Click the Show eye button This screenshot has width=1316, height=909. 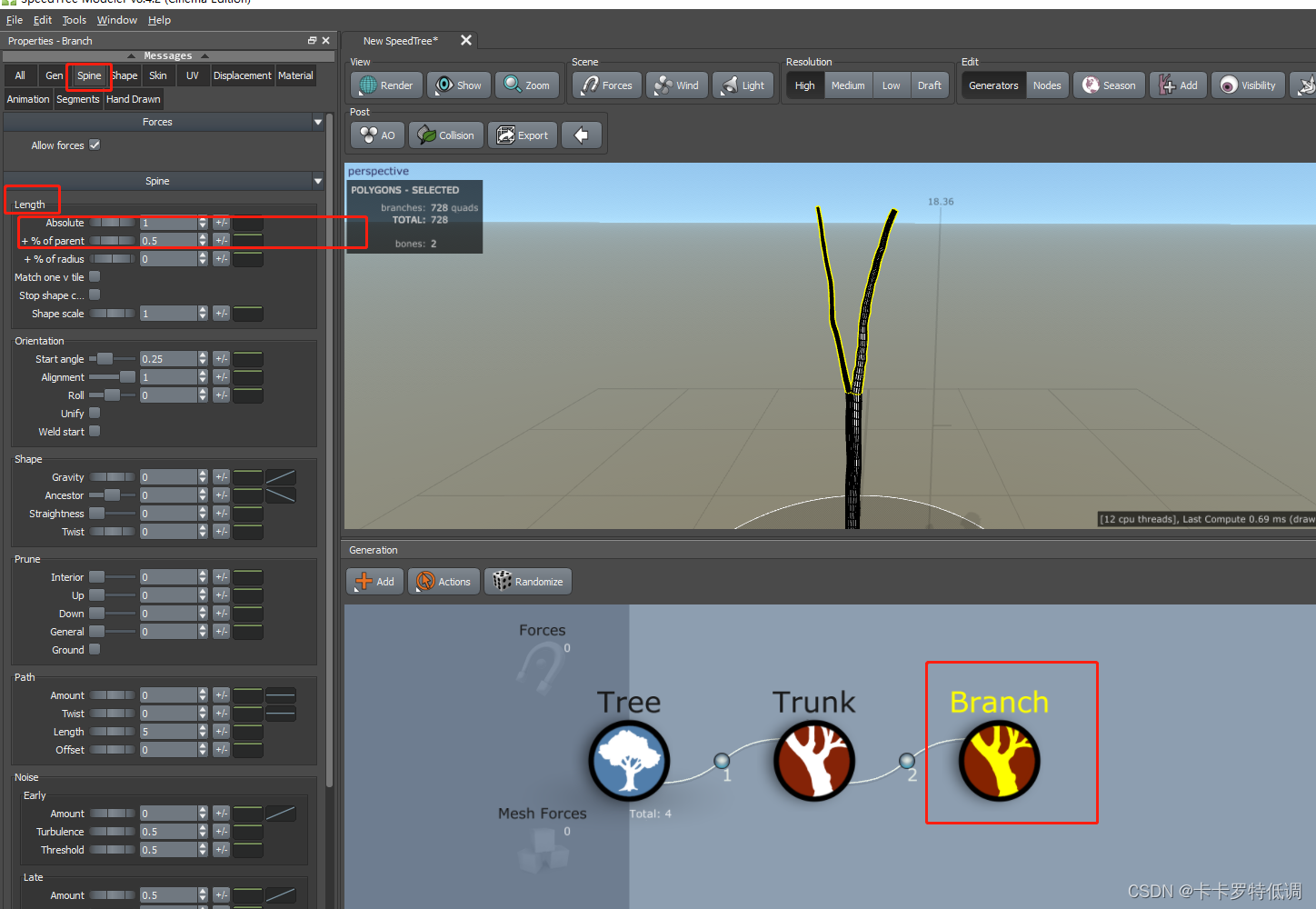[x=459, y=85]
